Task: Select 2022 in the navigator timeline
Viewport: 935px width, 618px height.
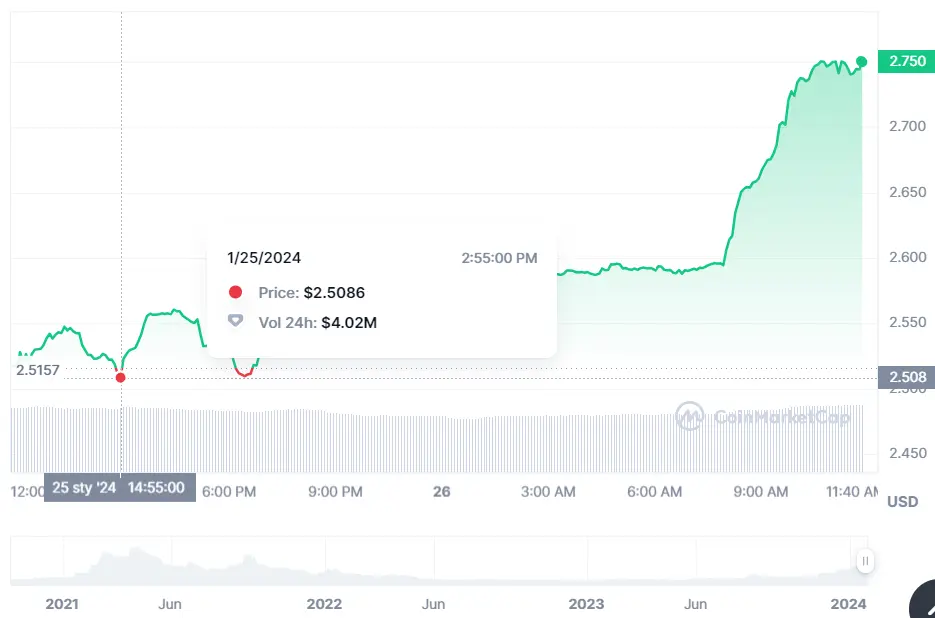Action: coord(324,603)
